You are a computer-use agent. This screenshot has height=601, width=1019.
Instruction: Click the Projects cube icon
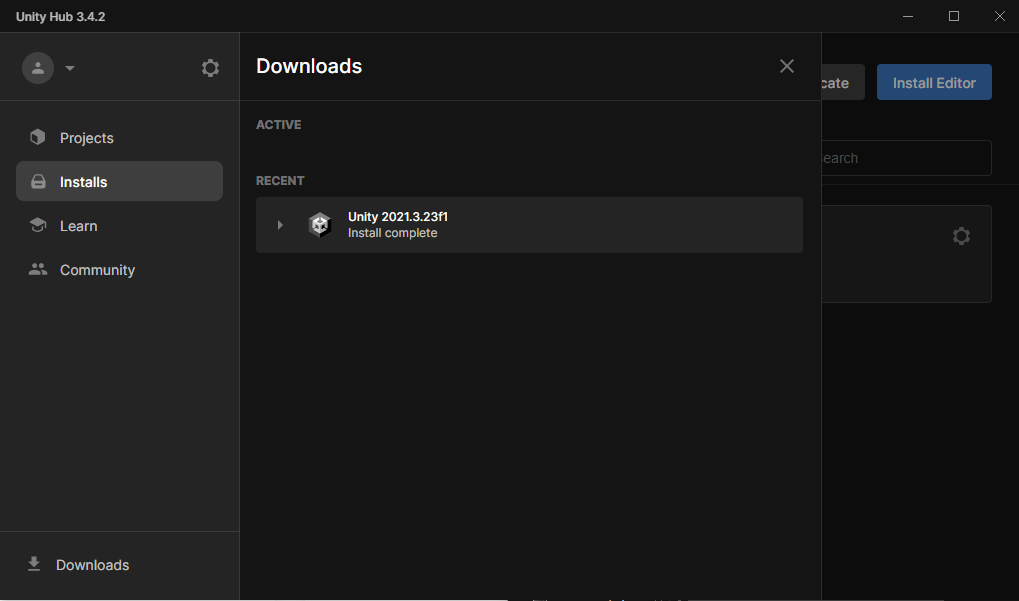tap(38, 137)
